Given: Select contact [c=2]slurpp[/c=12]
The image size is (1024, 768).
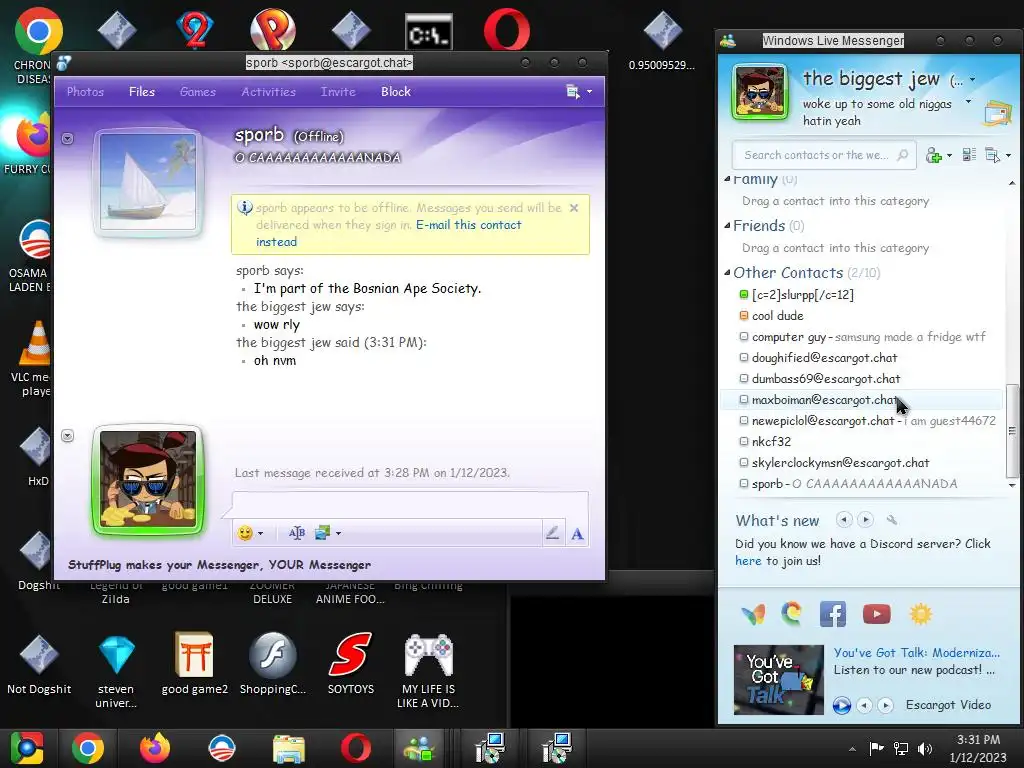Looking at the screenshot, I should 862,295.
